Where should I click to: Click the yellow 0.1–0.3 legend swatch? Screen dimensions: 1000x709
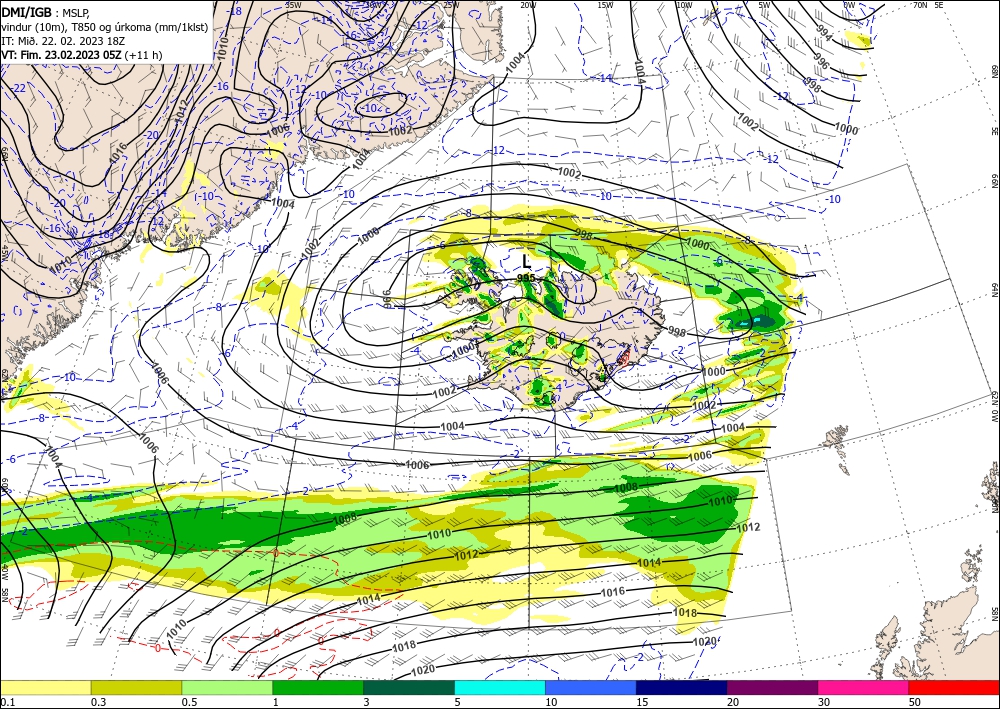pos(45,687)
